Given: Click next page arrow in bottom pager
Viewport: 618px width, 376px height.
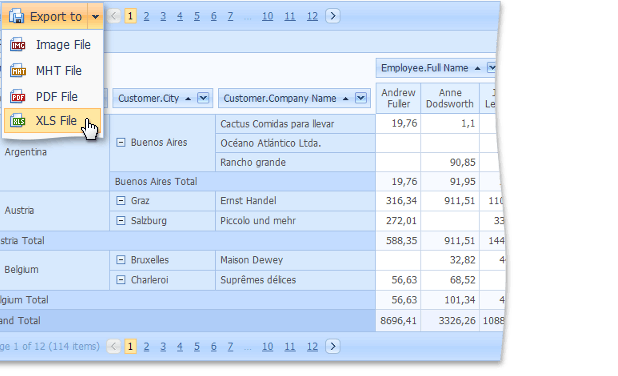Looking at the screenshot, I should pyautogui.click(x=333, y=346).
